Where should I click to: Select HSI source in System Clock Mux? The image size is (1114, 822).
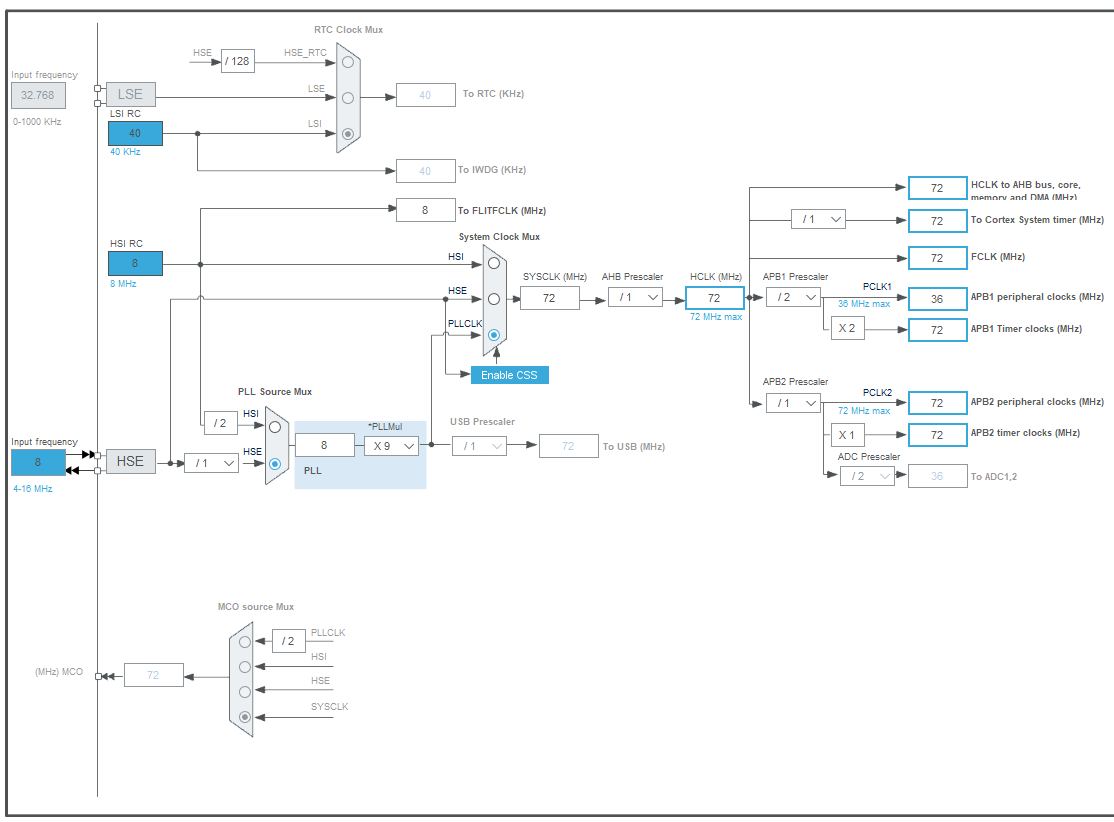pyautogui.click(x=494, y=263)
